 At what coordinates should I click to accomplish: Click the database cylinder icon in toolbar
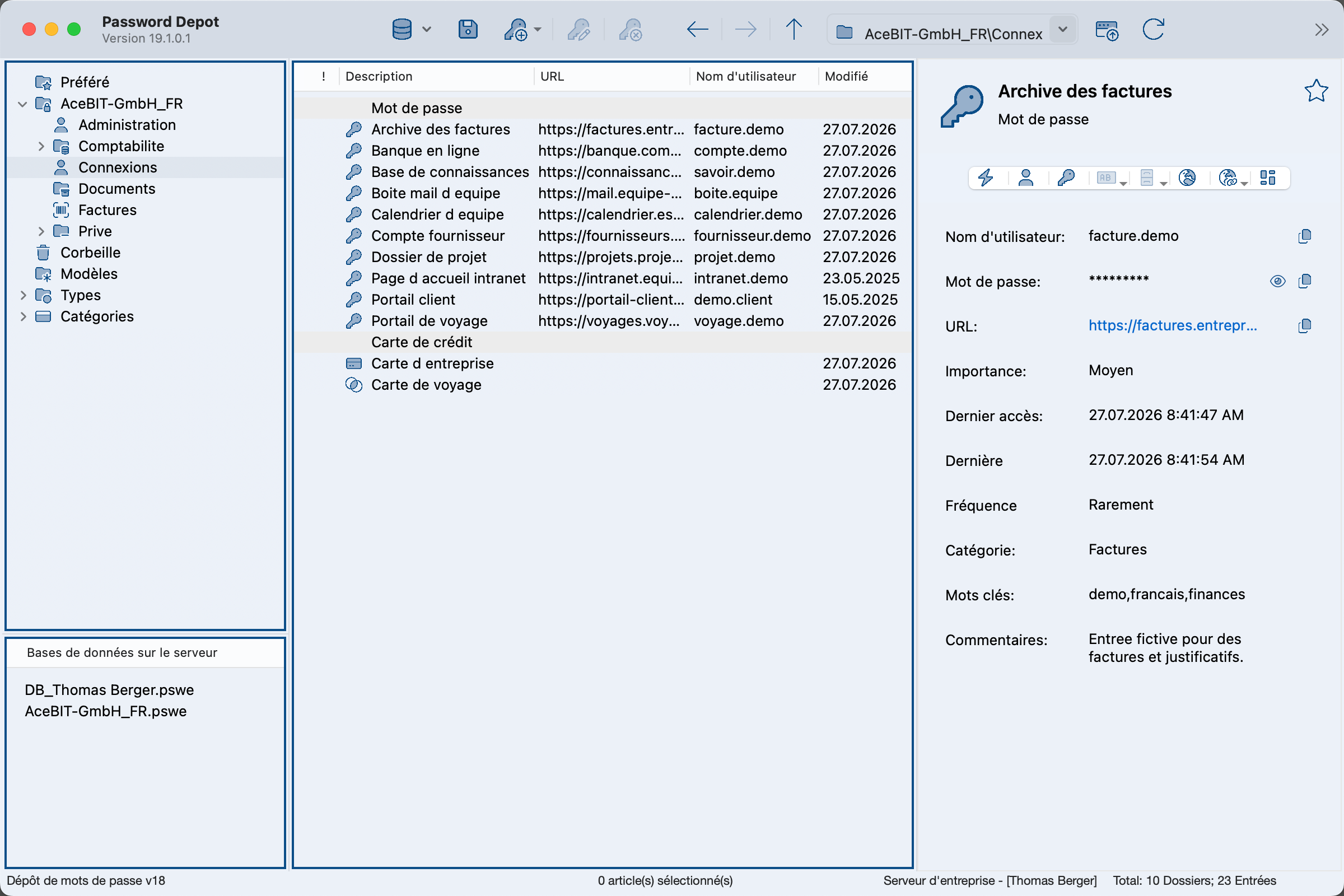(402, 29)
